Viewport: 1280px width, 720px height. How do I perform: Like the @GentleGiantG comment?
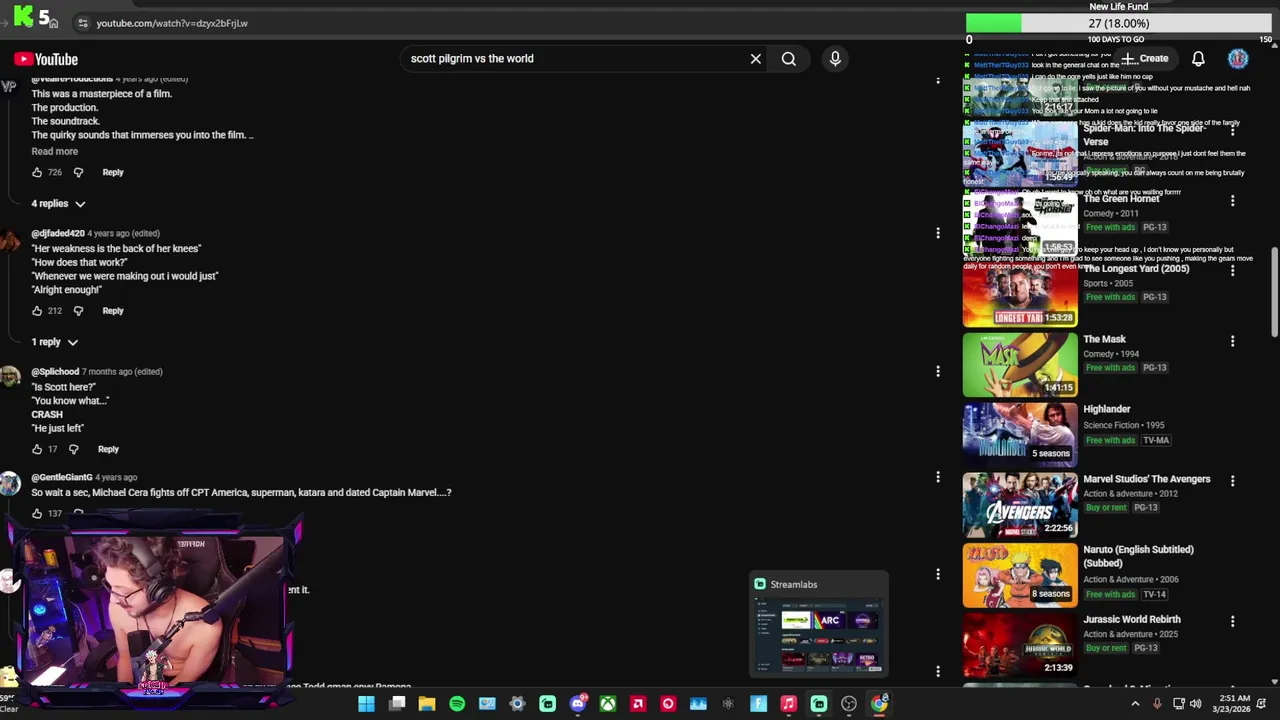37,513
